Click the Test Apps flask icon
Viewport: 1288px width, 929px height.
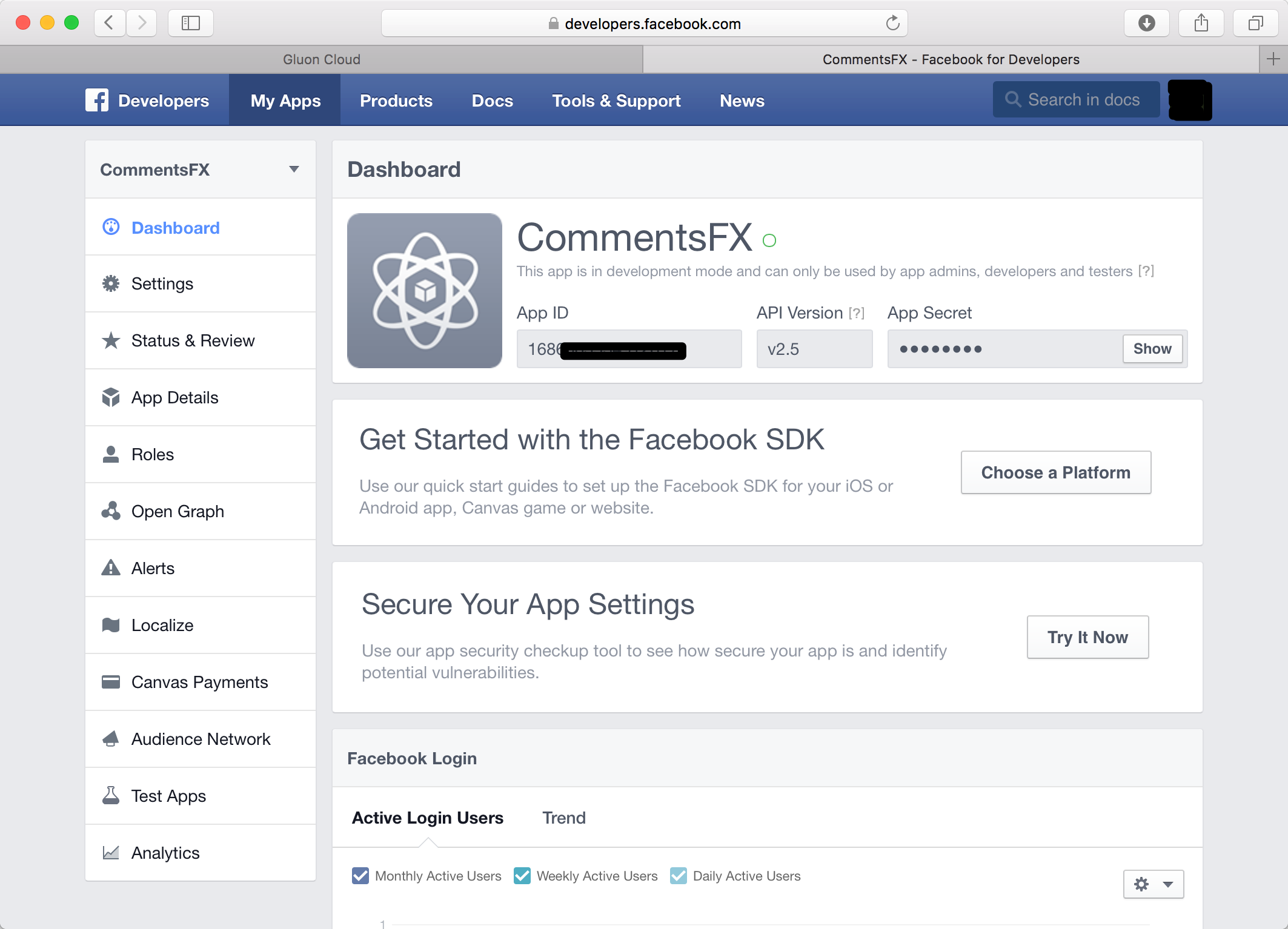pos(111,796)
